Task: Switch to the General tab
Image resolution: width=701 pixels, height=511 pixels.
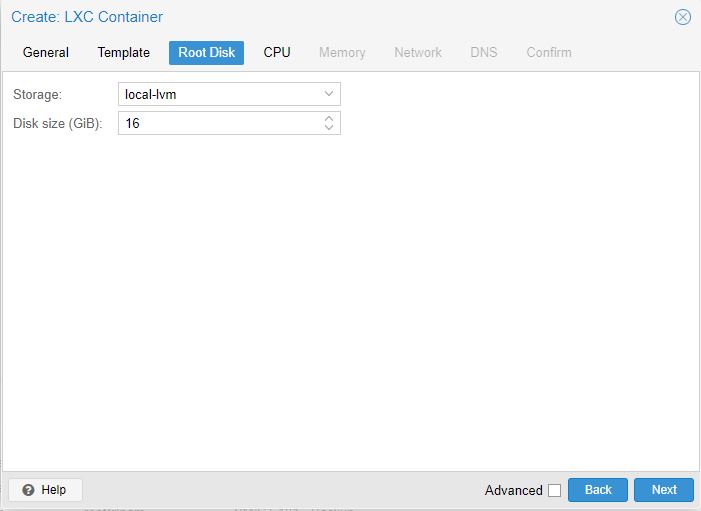Action: pos(46,52)
